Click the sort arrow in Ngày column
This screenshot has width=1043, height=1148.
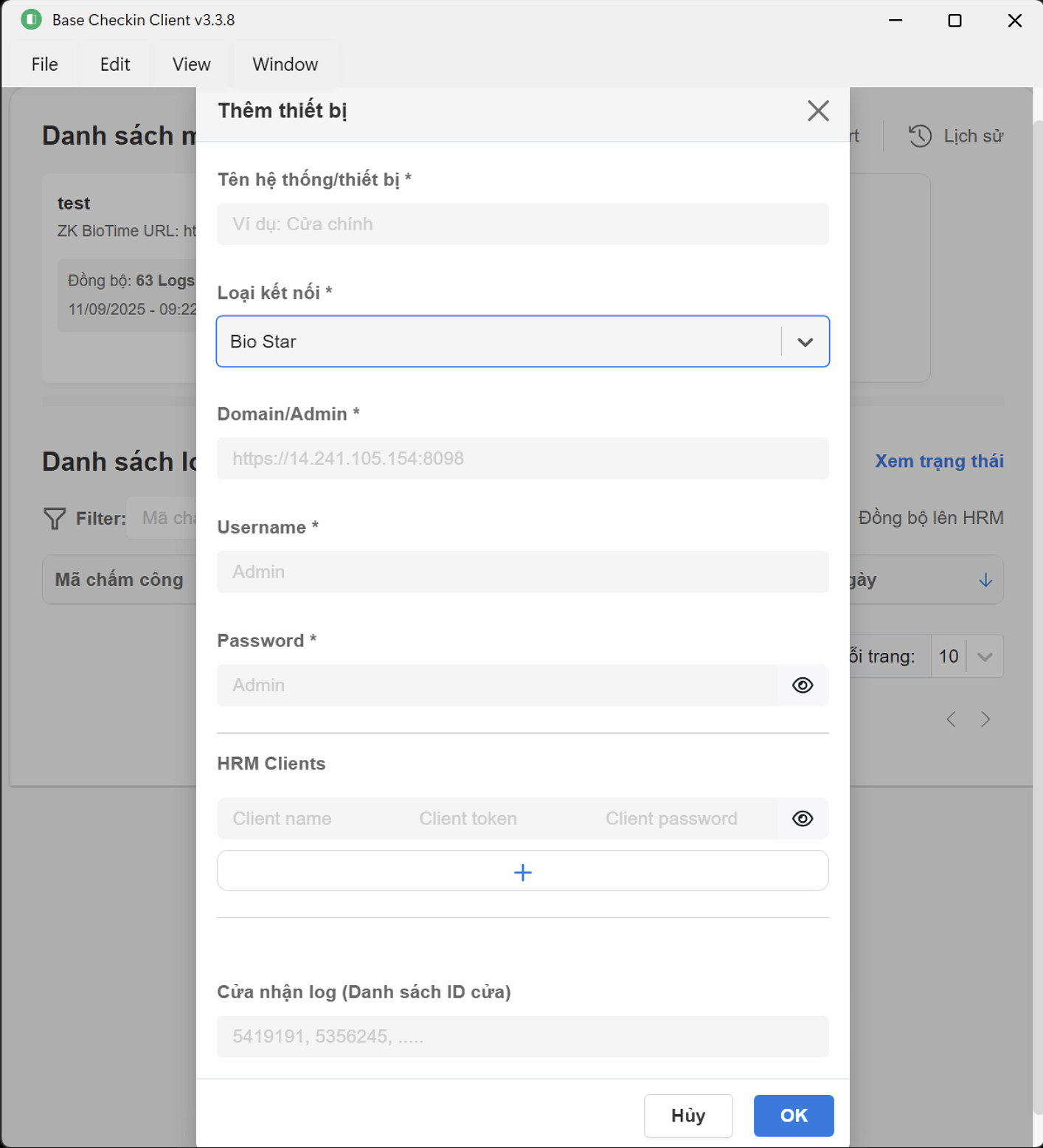tap(985, 581)
